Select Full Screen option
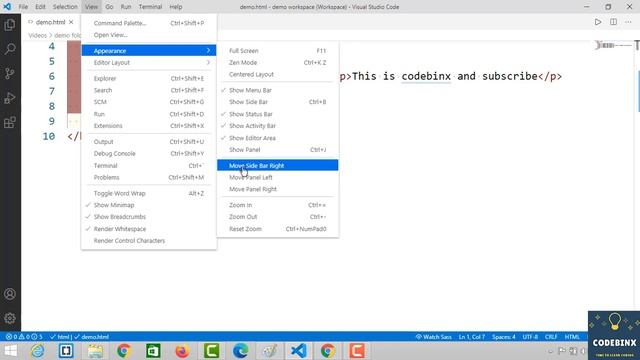 (278, 51)
